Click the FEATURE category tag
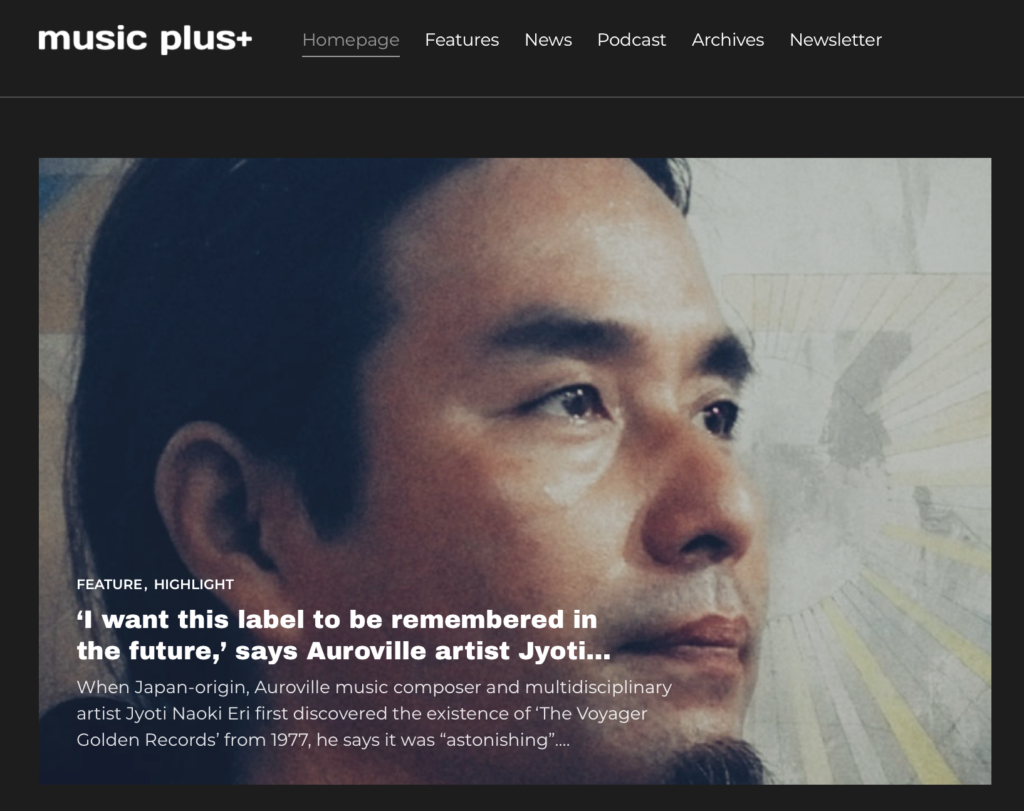This screenshot has width=1024, height=811. point(109,584)
